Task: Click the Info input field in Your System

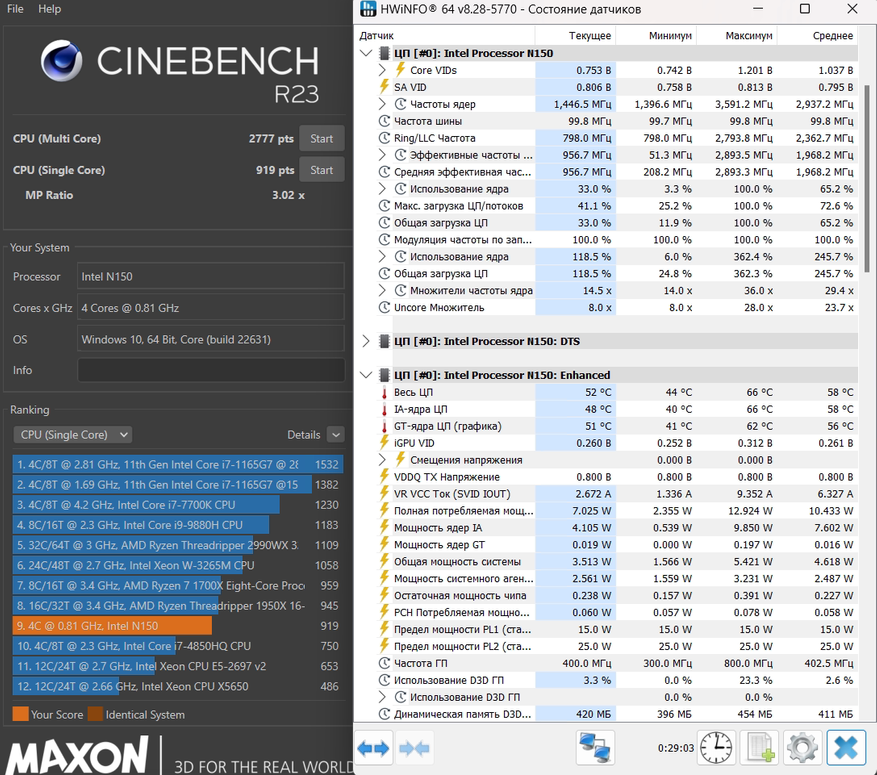Action: coord(211,370)
